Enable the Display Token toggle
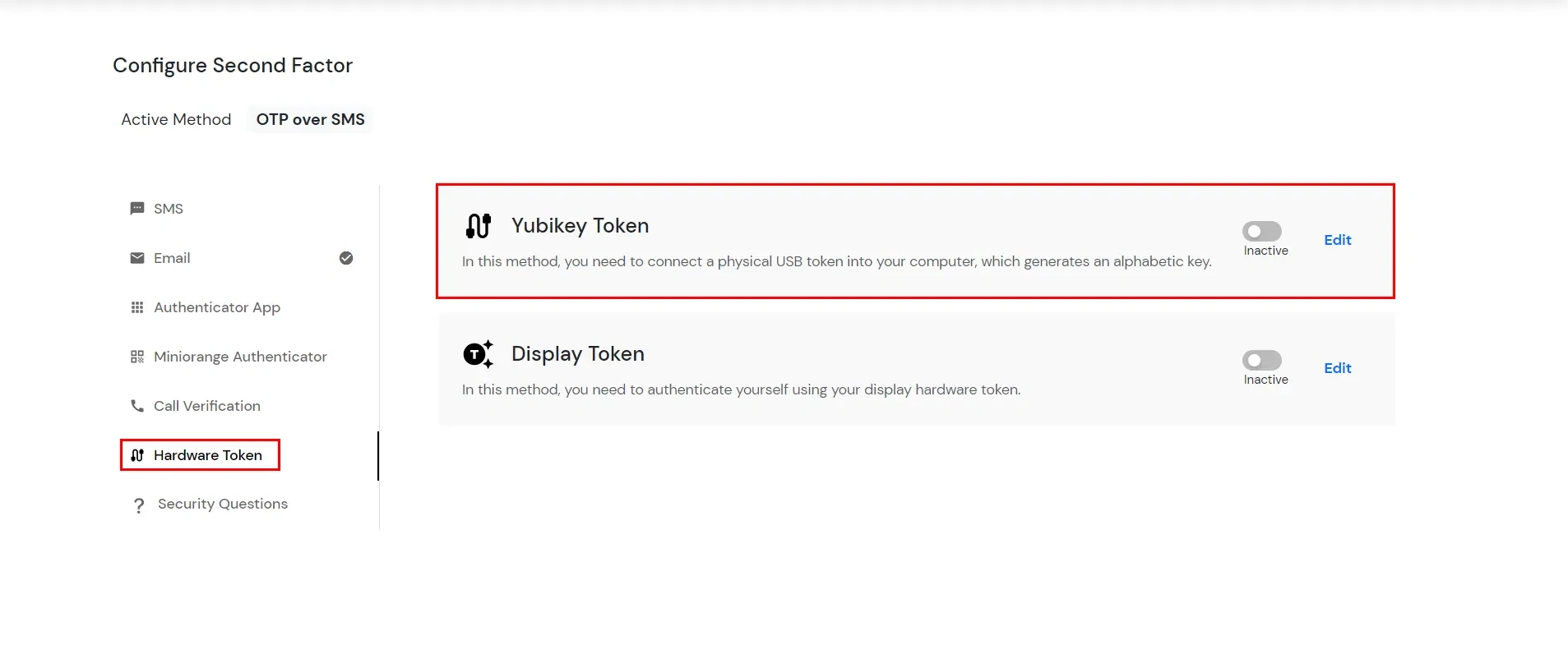The image size is (1568, 659). (1263, 359)
